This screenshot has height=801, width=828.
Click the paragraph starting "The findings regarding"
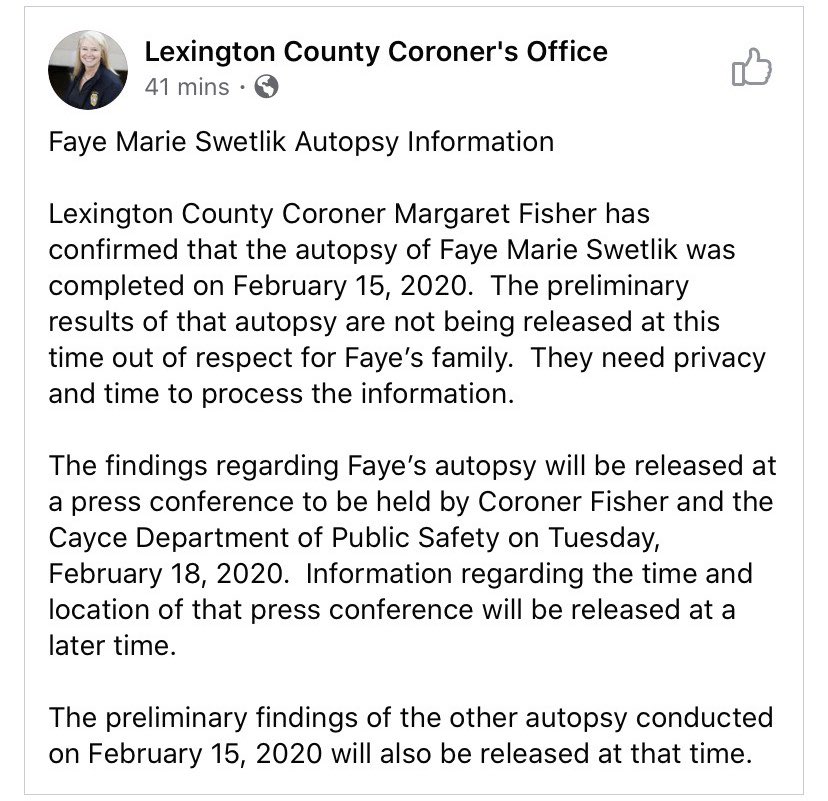pos(412,538)
